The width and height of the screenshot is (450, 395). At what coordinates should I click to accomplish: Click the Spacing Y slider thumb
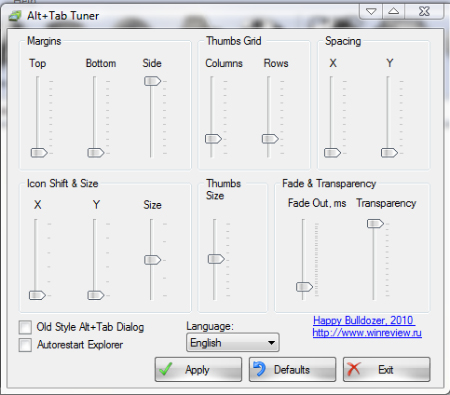click(x=389, y=153)
